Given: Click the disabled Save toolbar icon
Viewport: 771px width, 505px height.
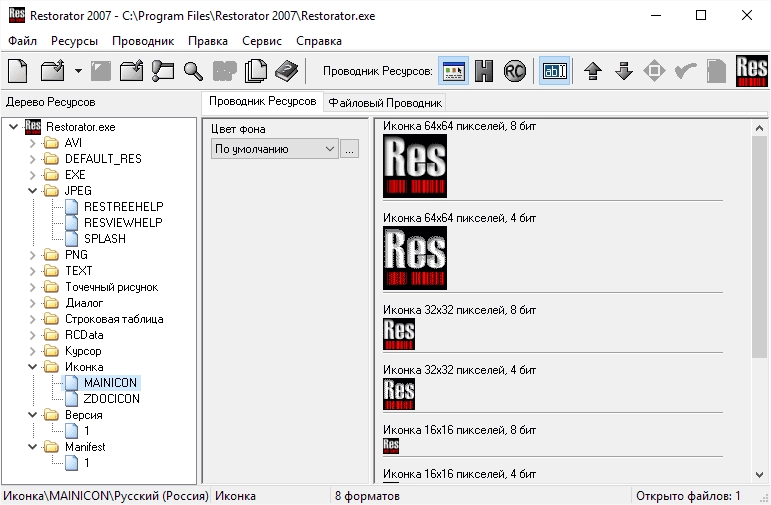Looking at the screenshot, I should [101, 71].
